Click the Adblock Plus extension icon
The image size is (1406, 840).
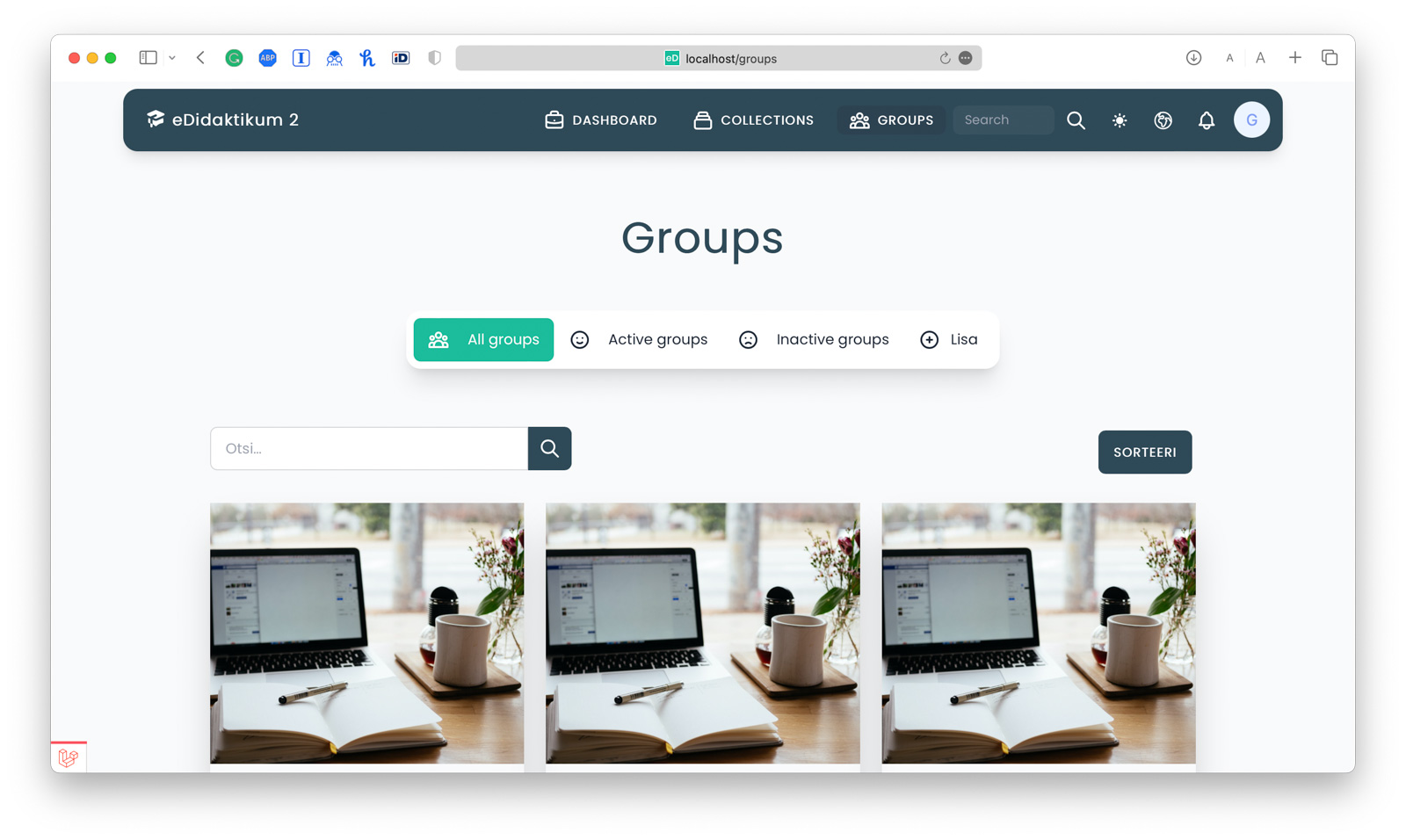point(267,58)
